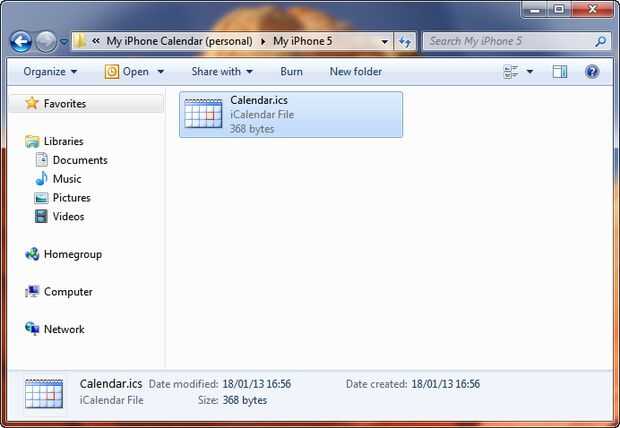Click the Libraries folder icon
Screen dimensions: 620x428
click(x=32, y=141)
